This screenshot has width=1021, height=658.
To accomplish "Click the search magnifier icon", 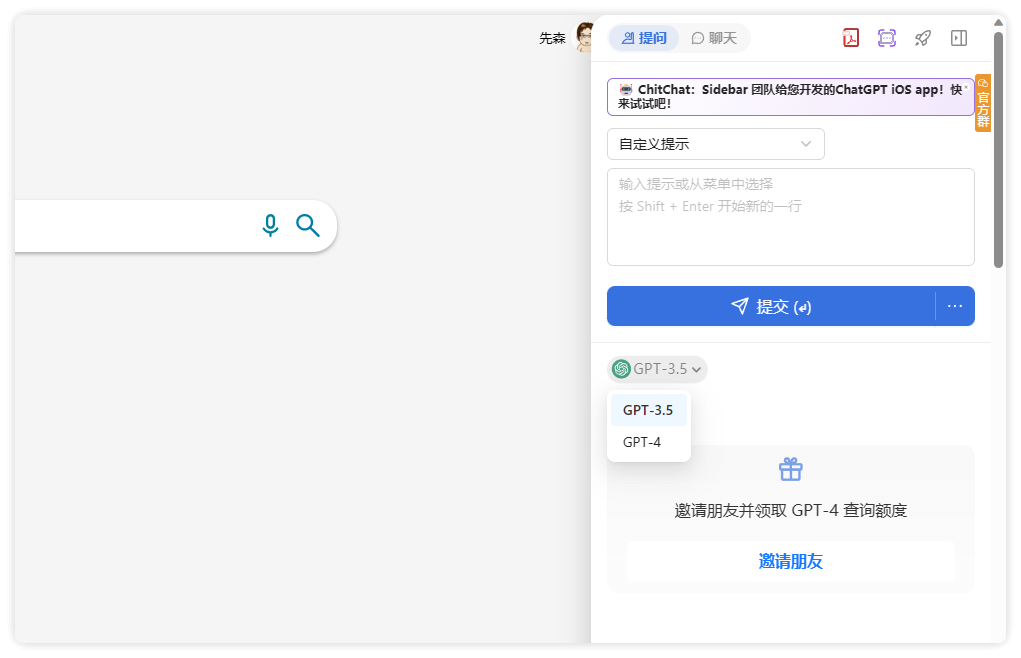I will click(307, 225).
